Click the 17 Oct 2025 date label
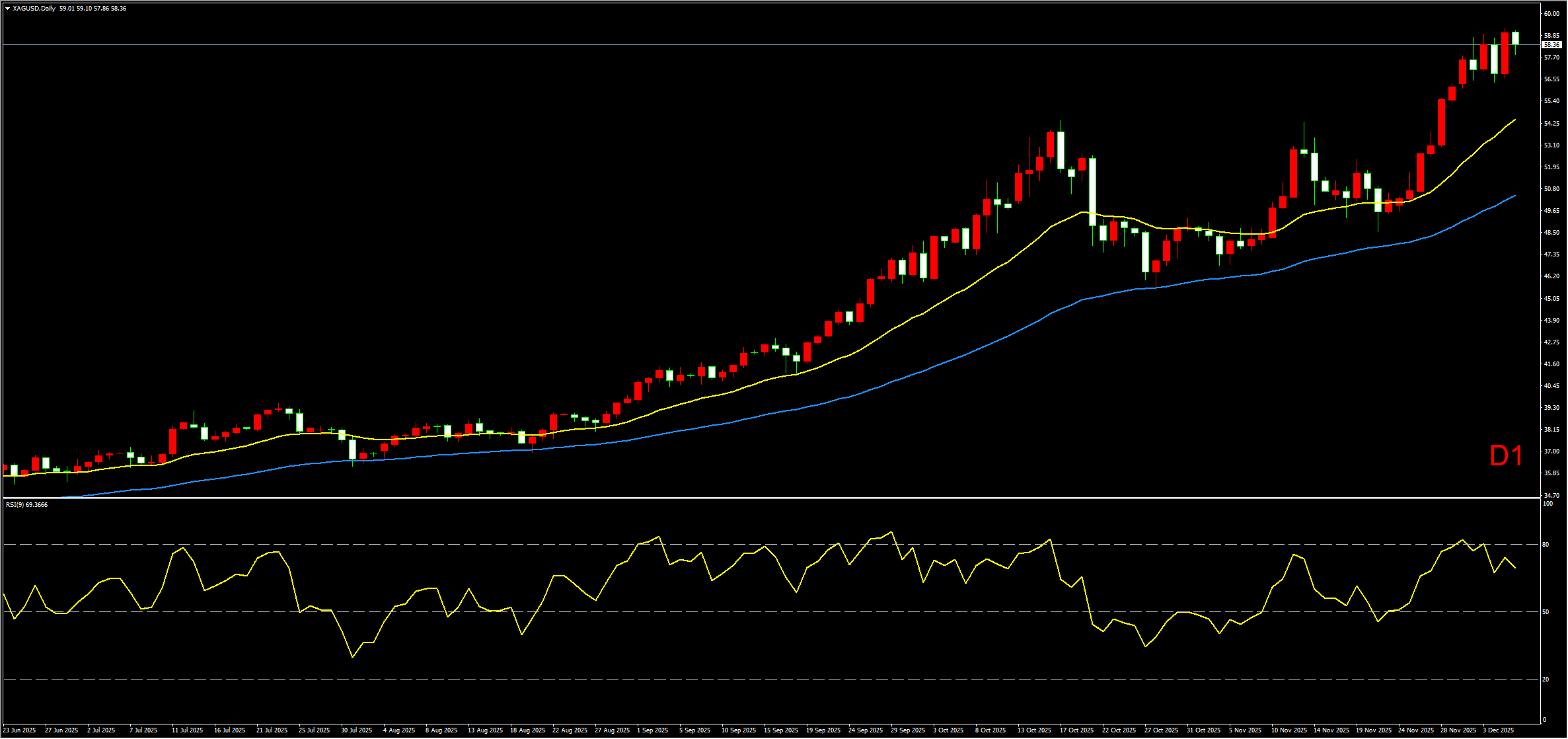The width and height of the screenshot is (1568, 739). tap(1076, 730)
